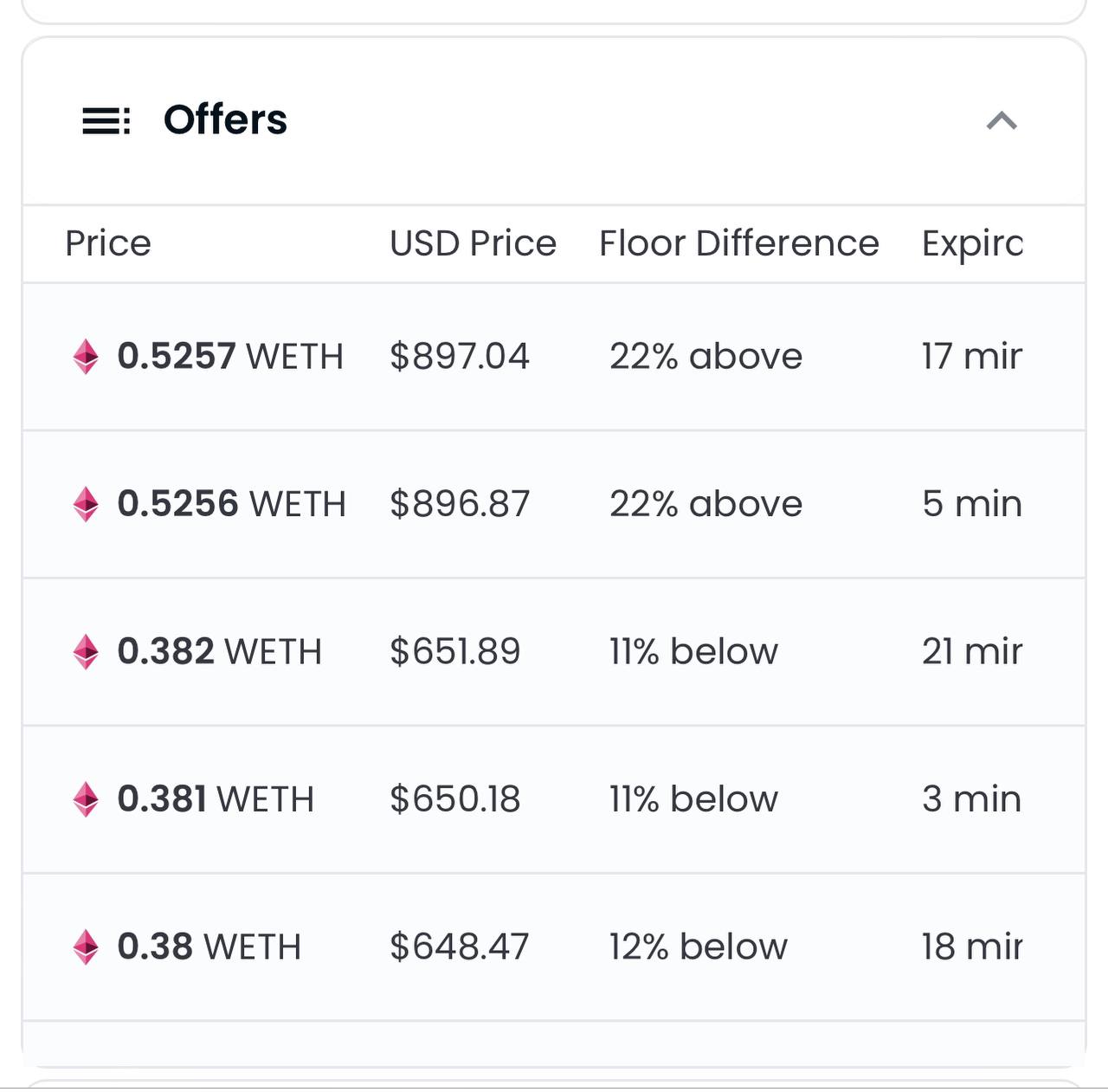Select the USD Price column header
Screen dimensions: 1108x1092
pyautogui.click(x=473, y=243)
